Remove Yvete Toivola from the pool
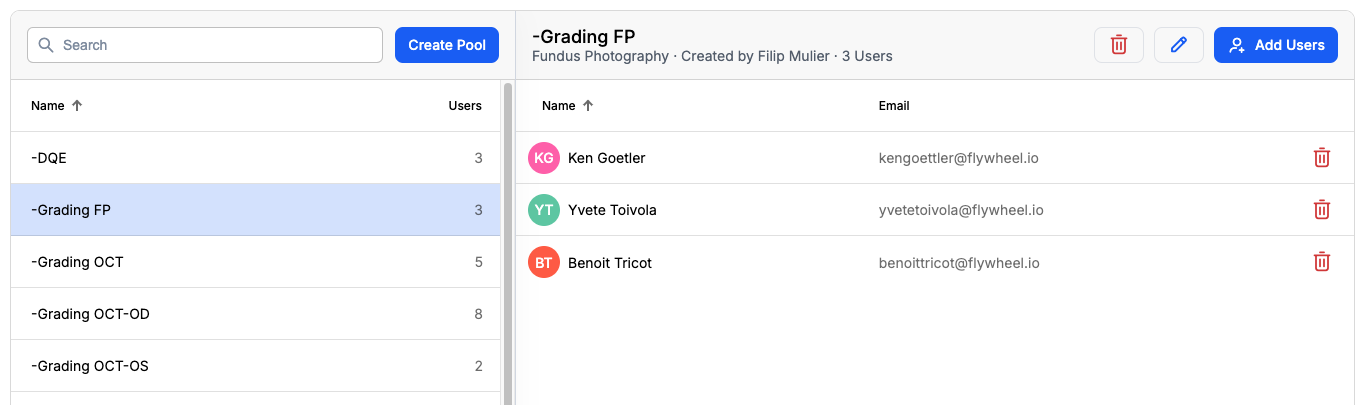This screenshot has width=1364, height=405. [x=1321, y=210]
